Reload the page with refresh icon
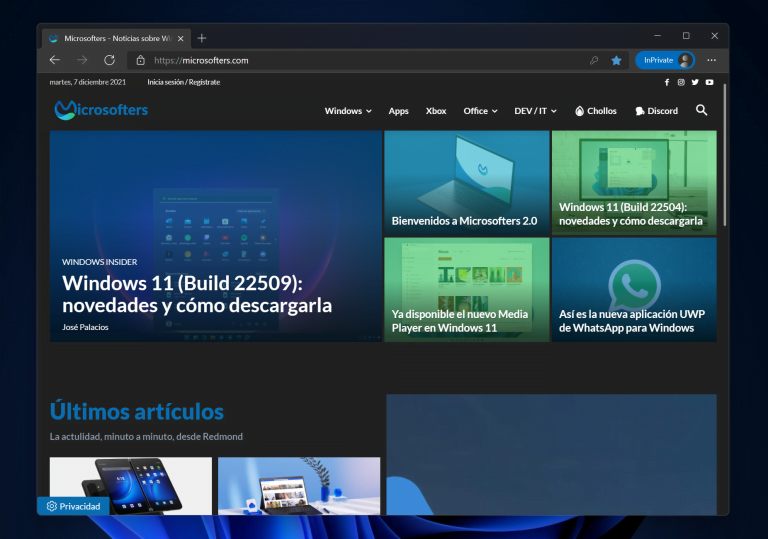Image resolution: width=768 pixels, height=539 pixels. 109,60
